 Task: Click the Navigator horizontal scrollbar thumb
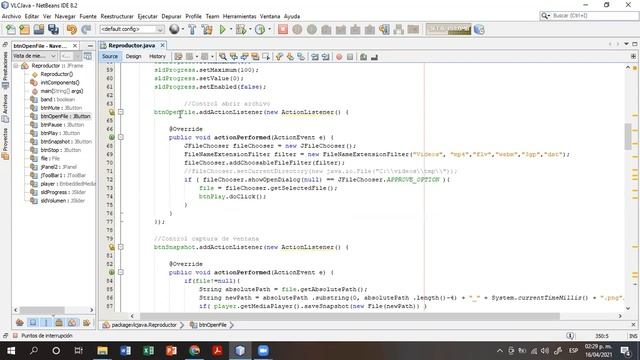(42, 310)
